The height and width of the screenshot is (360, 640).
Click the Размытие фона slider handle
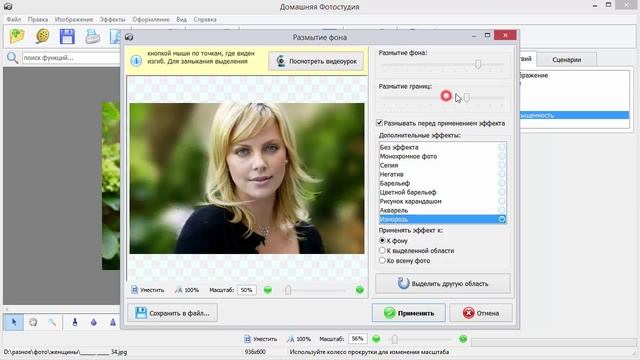coord(478,64)
